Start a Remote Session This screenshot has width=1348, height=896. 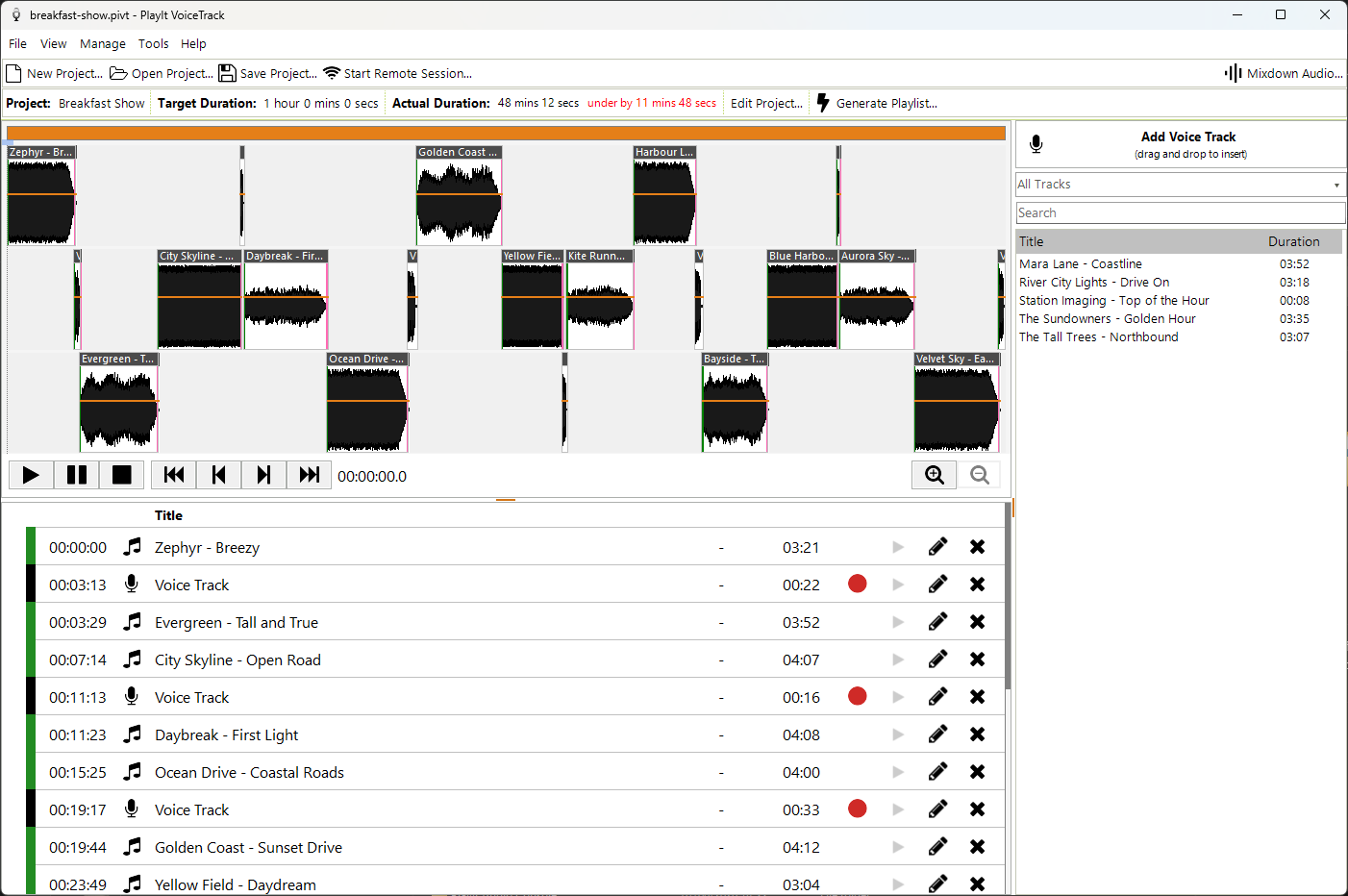pyautogui.click(x=397, y=73)
